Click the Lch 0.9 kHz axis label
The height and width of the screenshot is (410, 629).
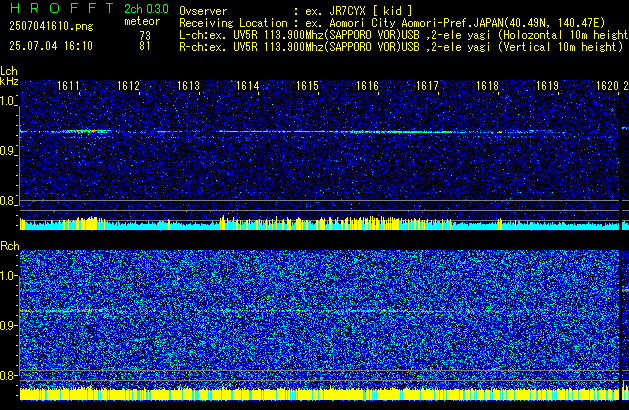click(x=8, y=151)
